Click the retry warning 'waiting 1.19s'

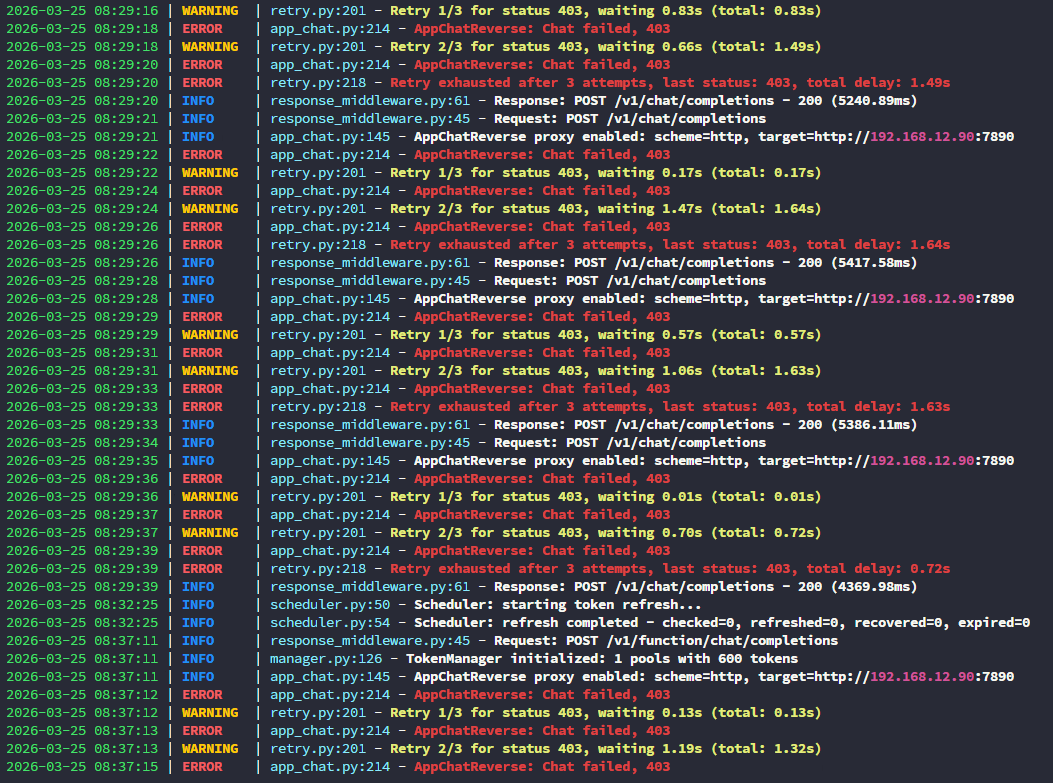pyautogui.click(x=605, y=749)
